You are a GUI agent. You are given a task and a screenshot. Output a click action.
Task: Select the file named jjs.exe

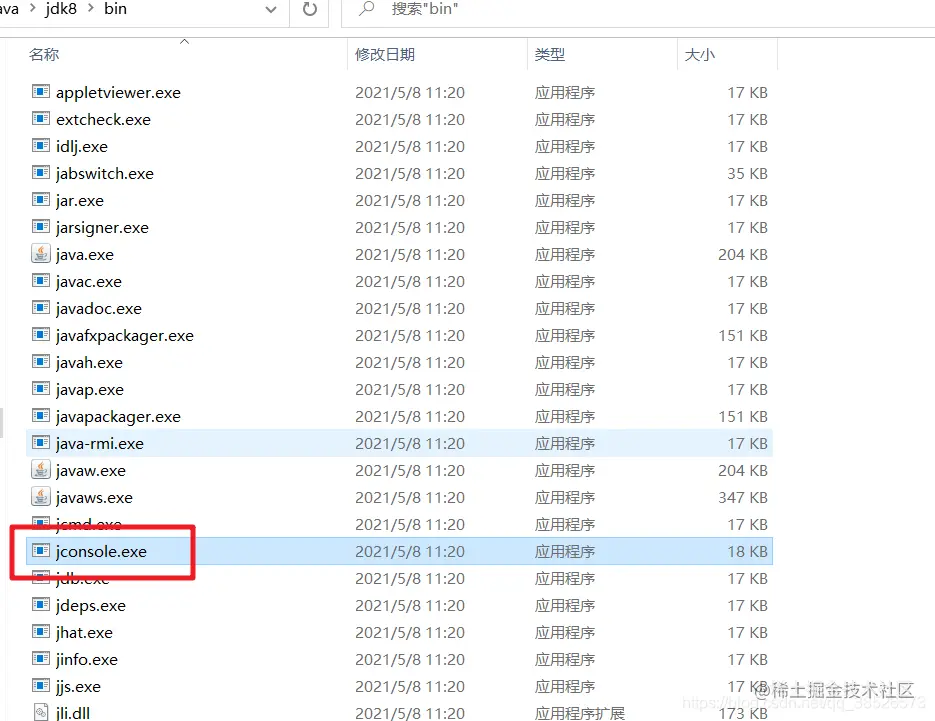pos(78,686)
